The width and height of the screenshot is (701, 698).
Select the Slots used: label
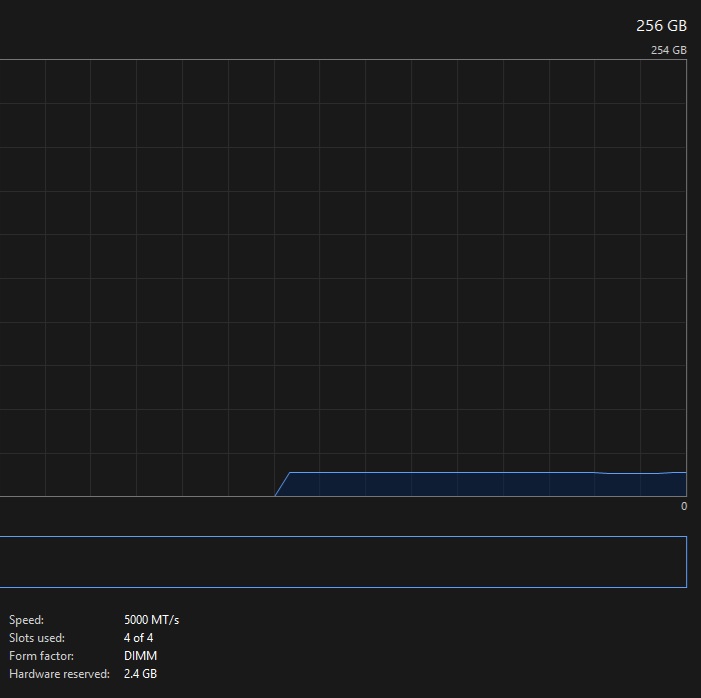coord(37,638)
